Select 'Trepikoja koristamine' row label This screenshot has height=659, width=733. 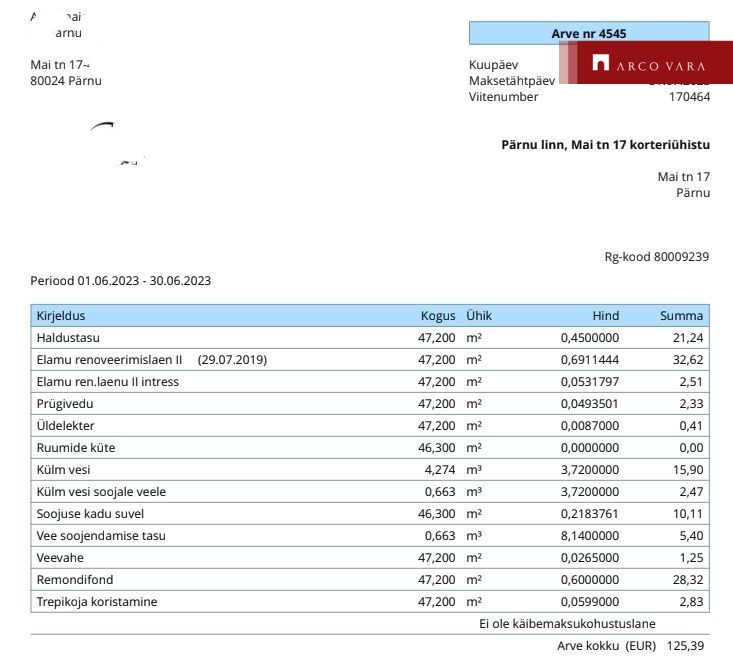tap(97, 602)
